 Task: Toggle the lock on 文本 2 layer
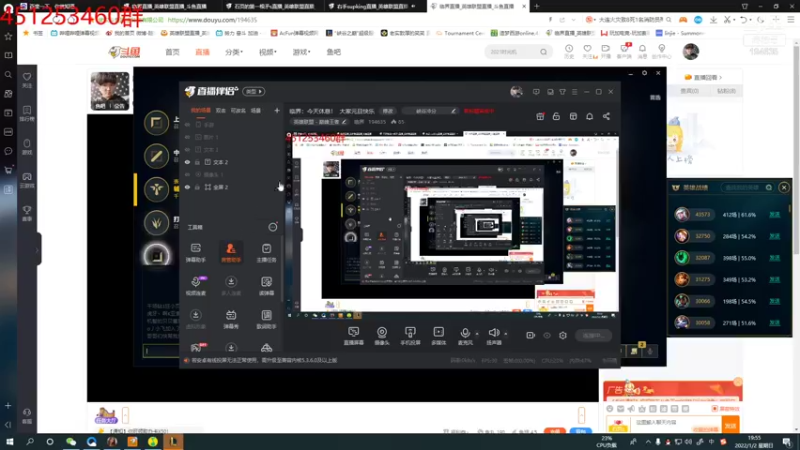pos(197,162)
